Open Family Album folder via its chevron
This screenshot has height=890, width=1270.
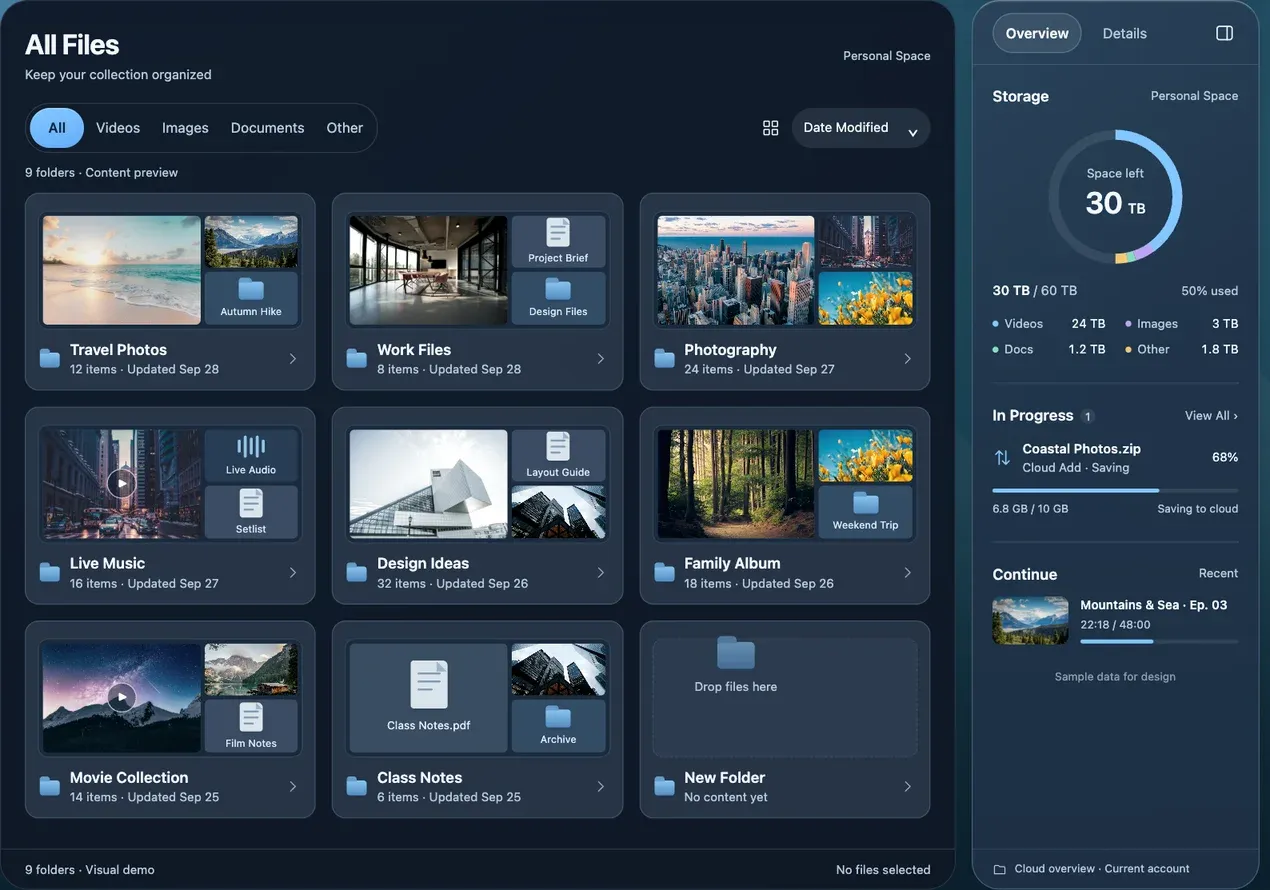(x=908, y=573)
